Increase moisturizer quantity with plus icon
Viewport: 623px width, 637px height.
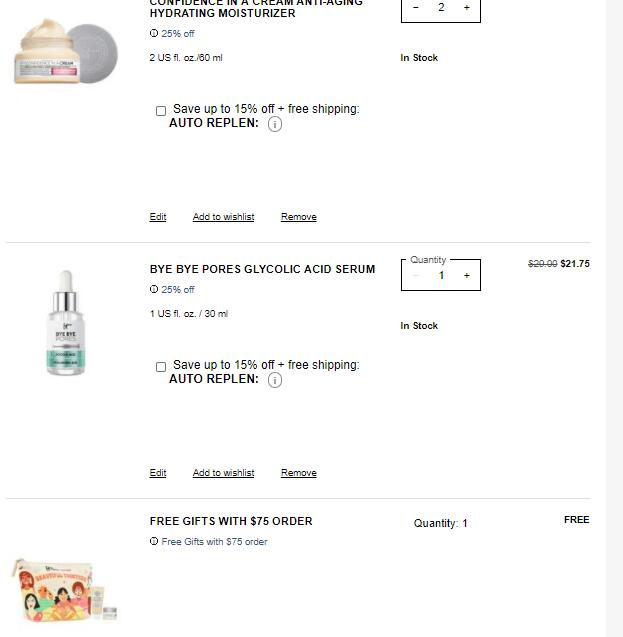(x=467, y=7)
